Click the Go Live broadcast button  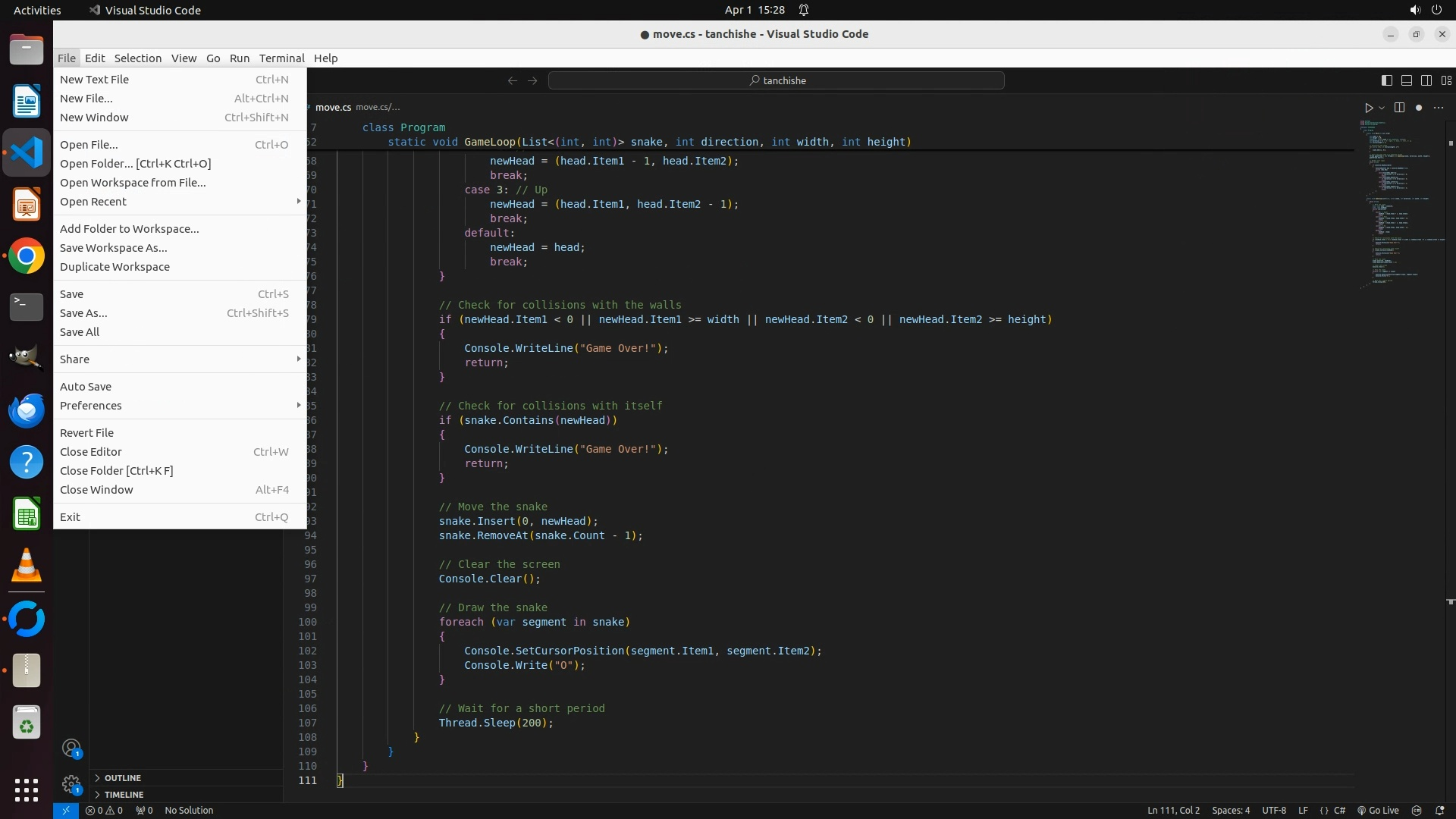click(1378, 810)
